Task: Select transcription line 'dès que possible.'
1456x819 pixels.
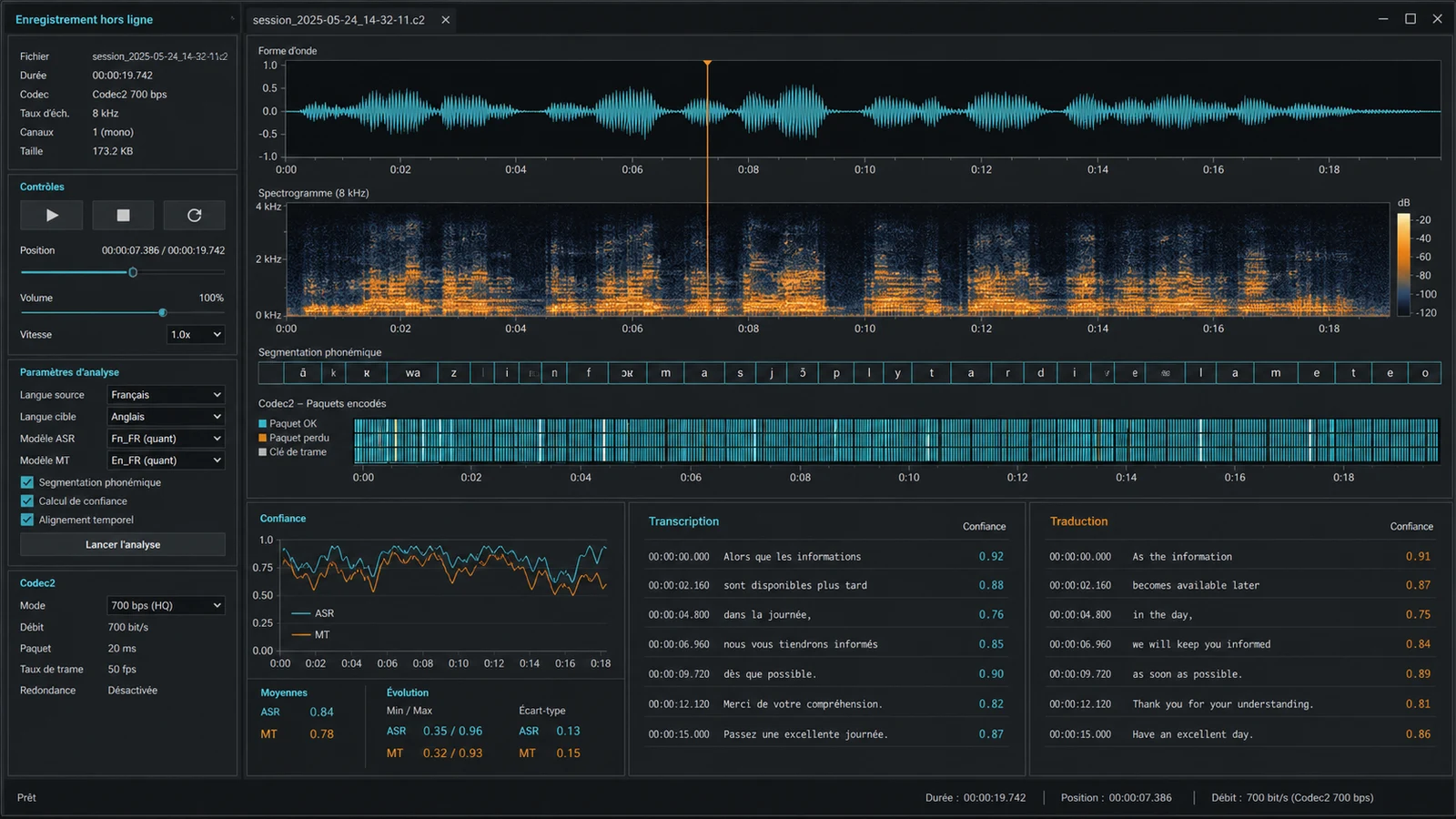Action: (x=826, y=674)
